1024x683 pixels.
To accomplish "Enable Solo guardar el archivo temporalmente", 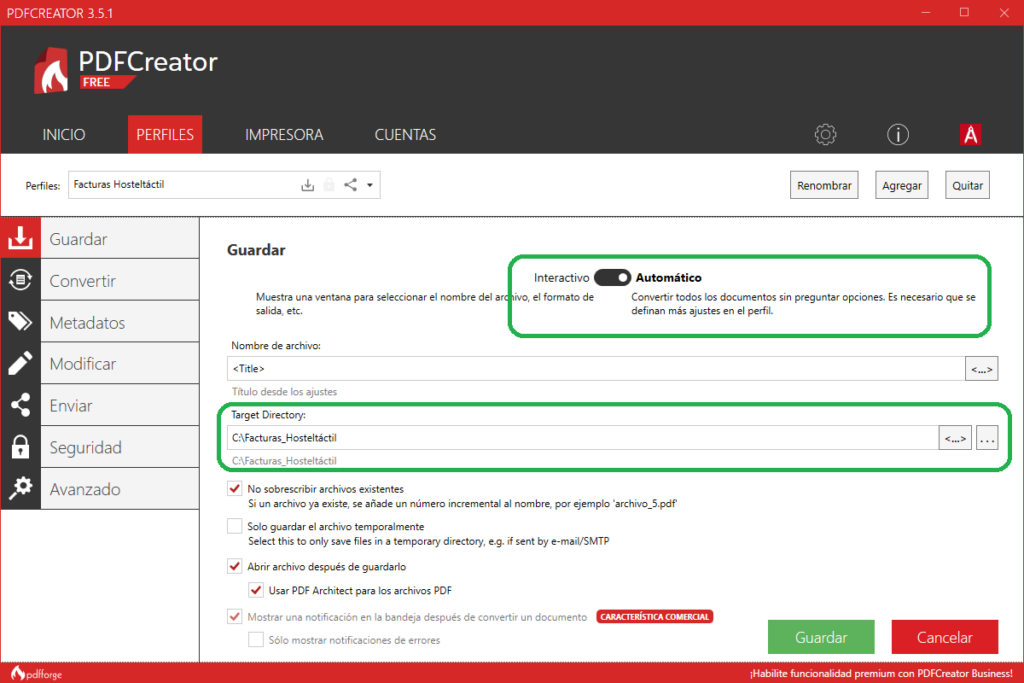I will pos(235,526).
